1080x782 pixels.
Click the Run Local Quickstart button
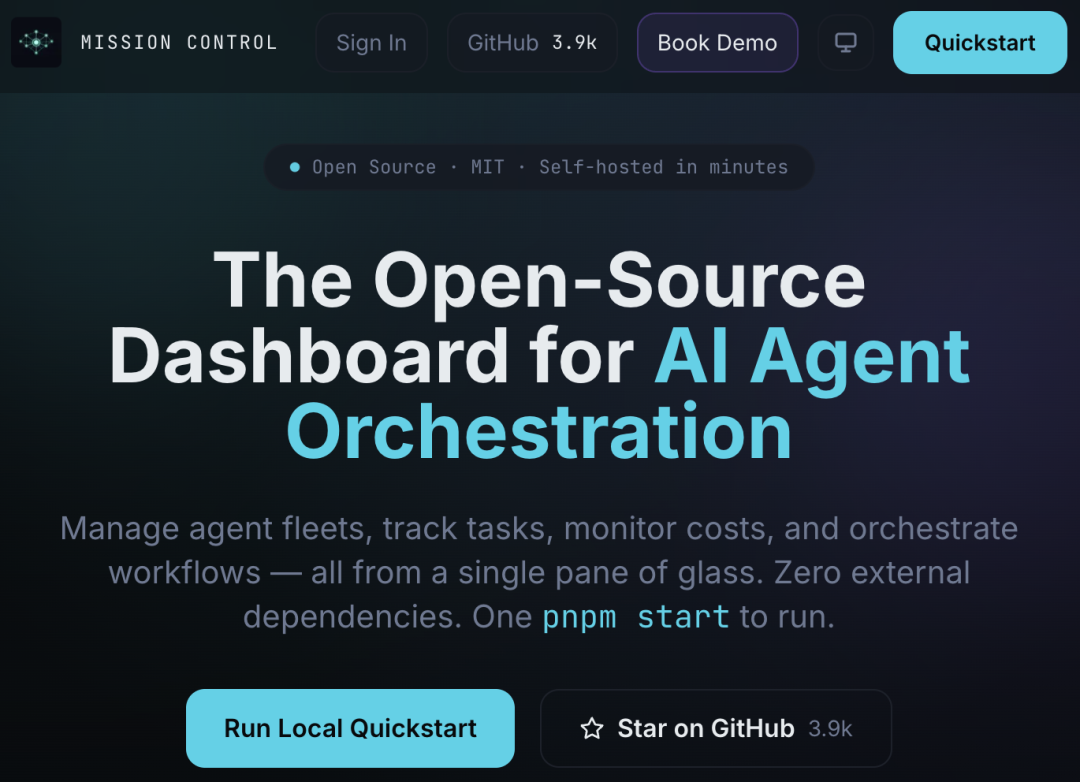(350, 728)
